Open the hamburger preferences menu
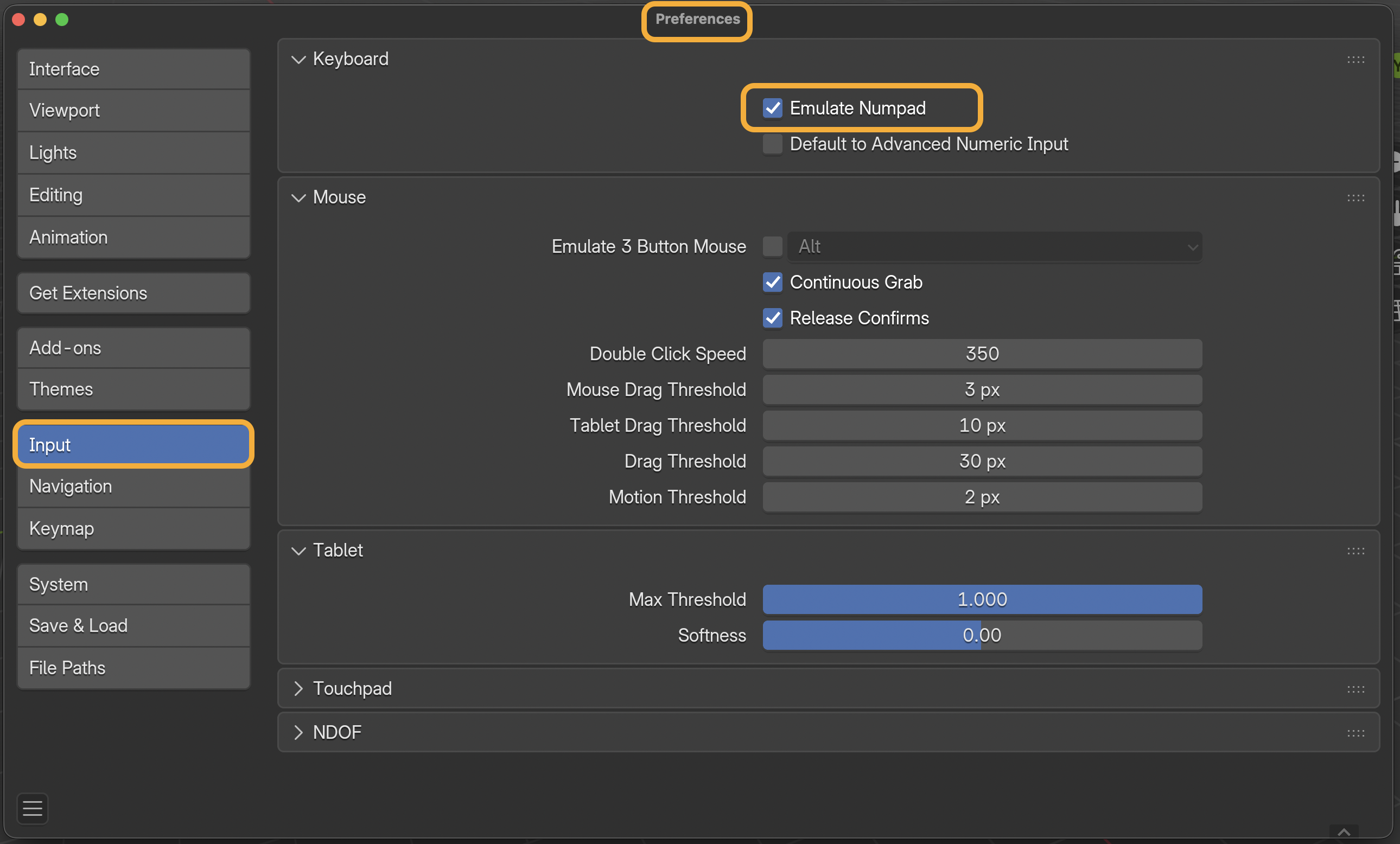 (33, 808)
